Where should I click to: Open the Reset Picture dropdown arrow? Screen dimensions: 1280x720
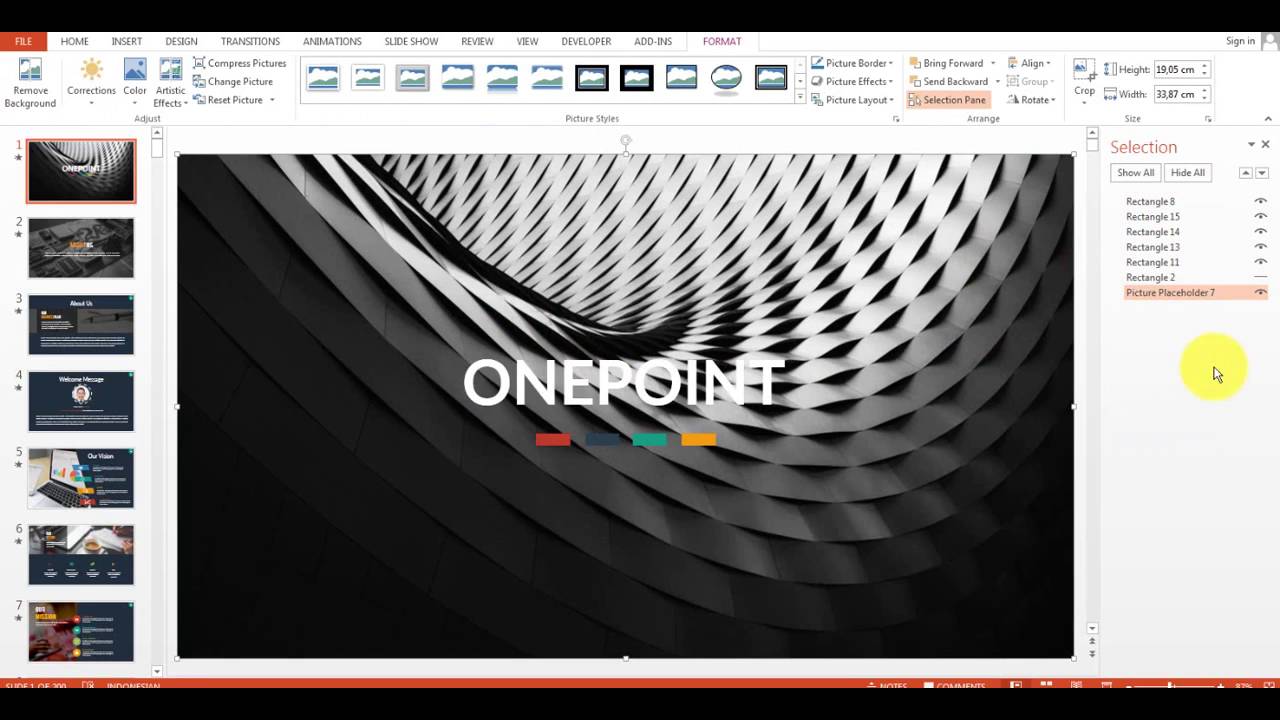click(x=272, y=100)
